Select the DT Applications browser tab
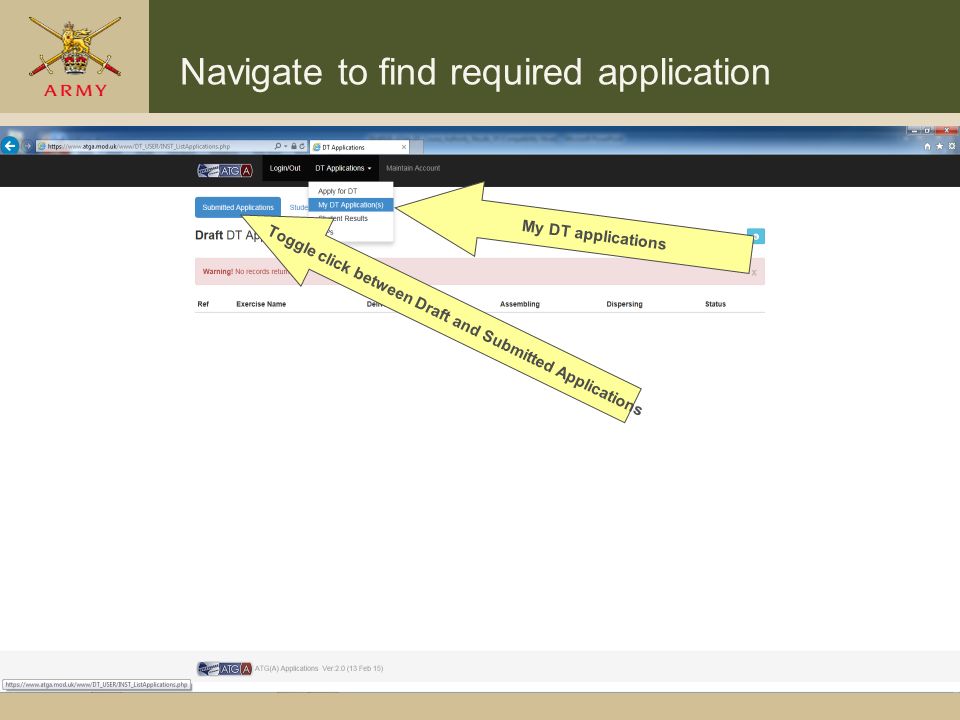 (x=359, y=147)
